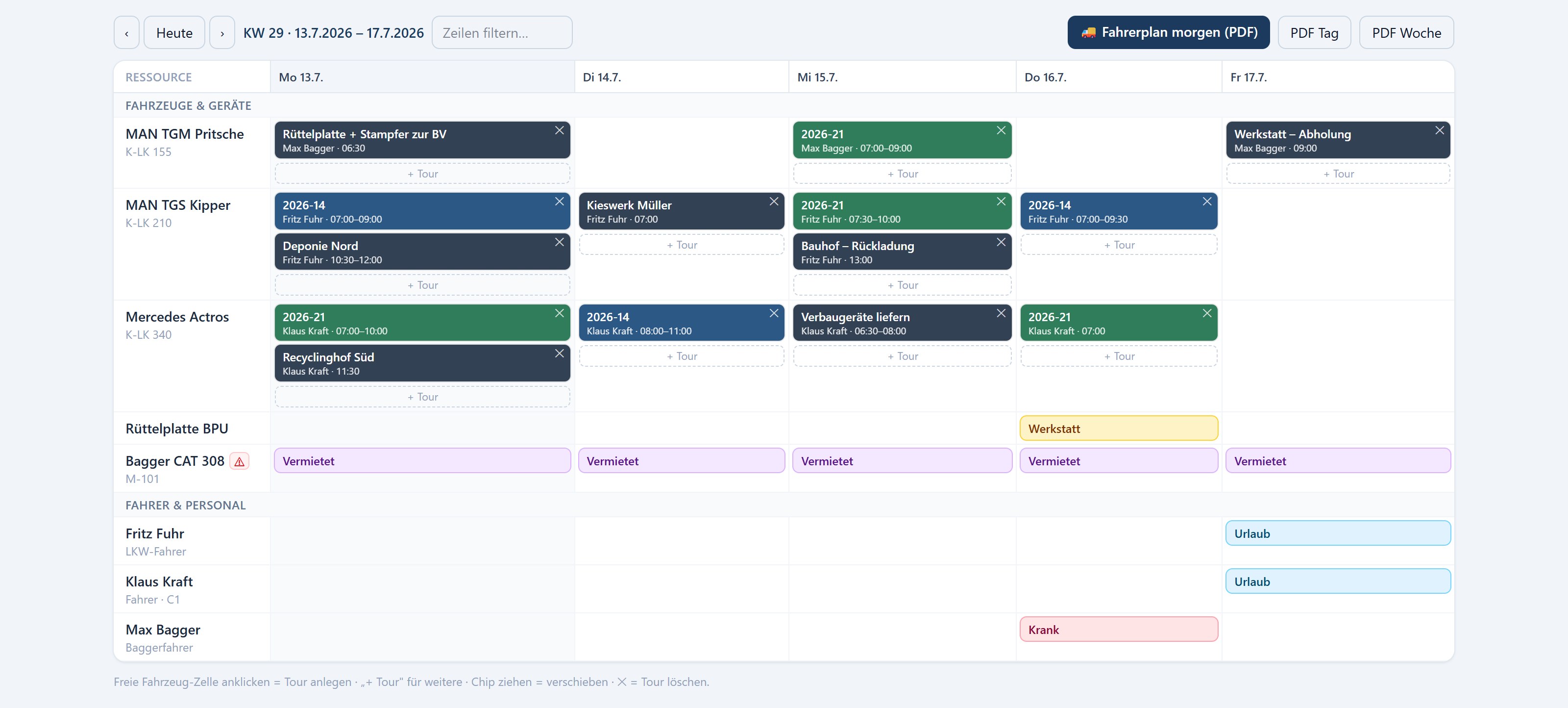Image resolution: width=1568 pixels, height=708 pixels.
Task: Click the yellow Werkstatt block for Rüttelplatte BPU
Action: pyautogui.click(x=1119, y=429)
